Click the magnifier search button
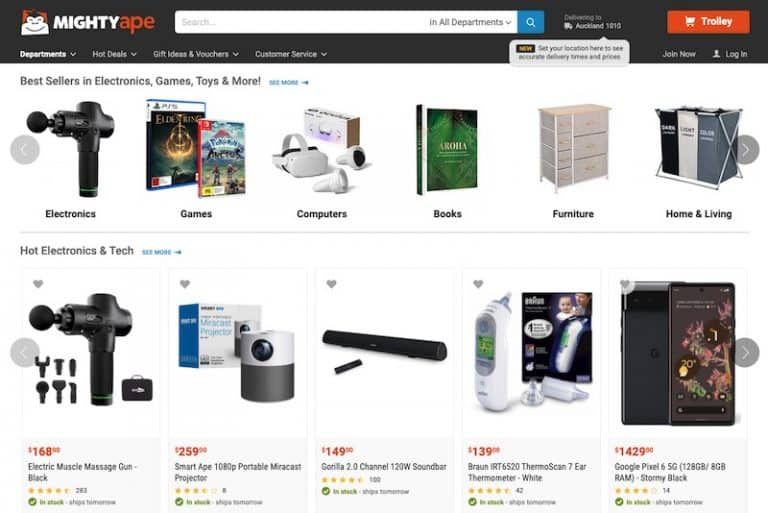 [x=530, y=22]
